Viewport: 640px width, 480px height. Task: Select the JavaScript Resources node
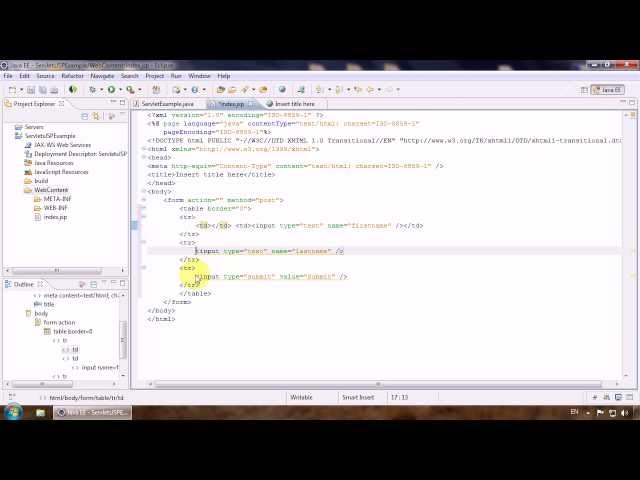click(61, 172)
